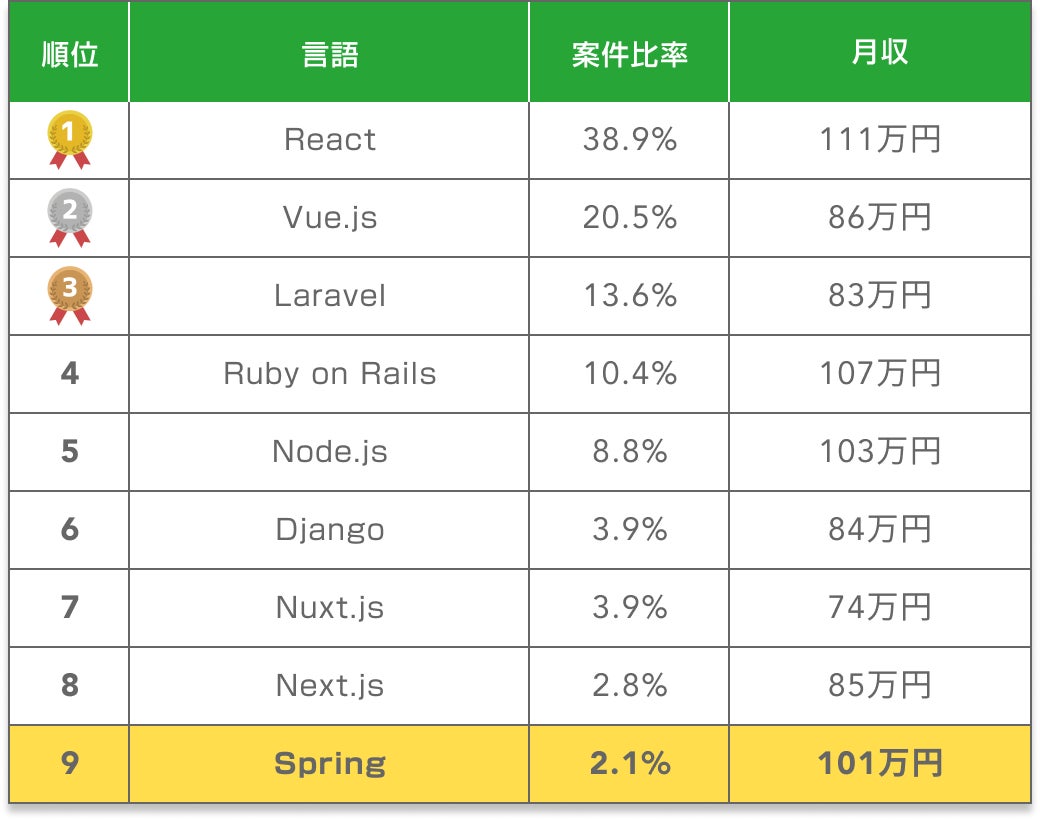1040x820 pixels.
Task: Select the React language cell
Action: [329, 139]
